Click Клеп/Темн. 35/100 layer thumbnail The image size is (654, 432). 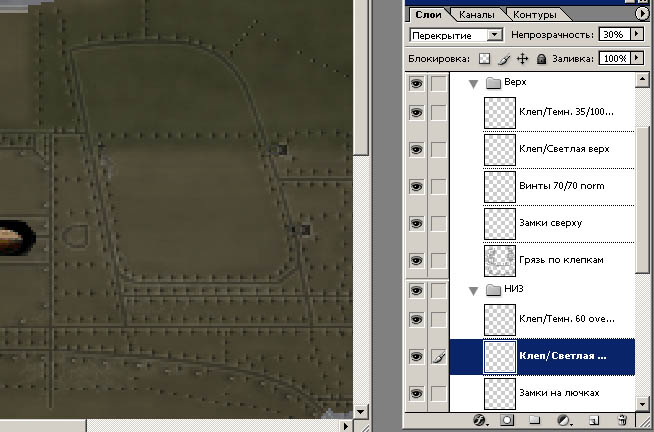click(500, 113)
